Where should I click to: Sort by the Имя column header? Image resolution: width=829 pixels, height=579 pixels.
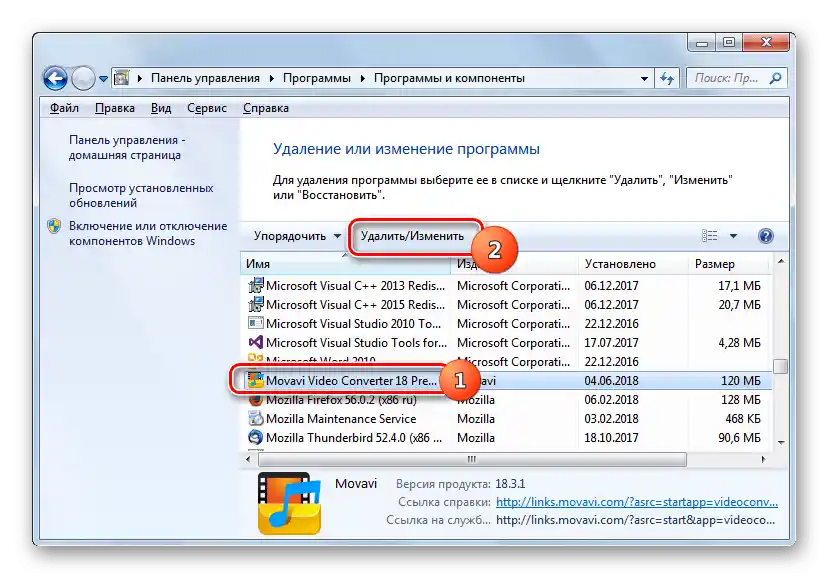point(346,264)
